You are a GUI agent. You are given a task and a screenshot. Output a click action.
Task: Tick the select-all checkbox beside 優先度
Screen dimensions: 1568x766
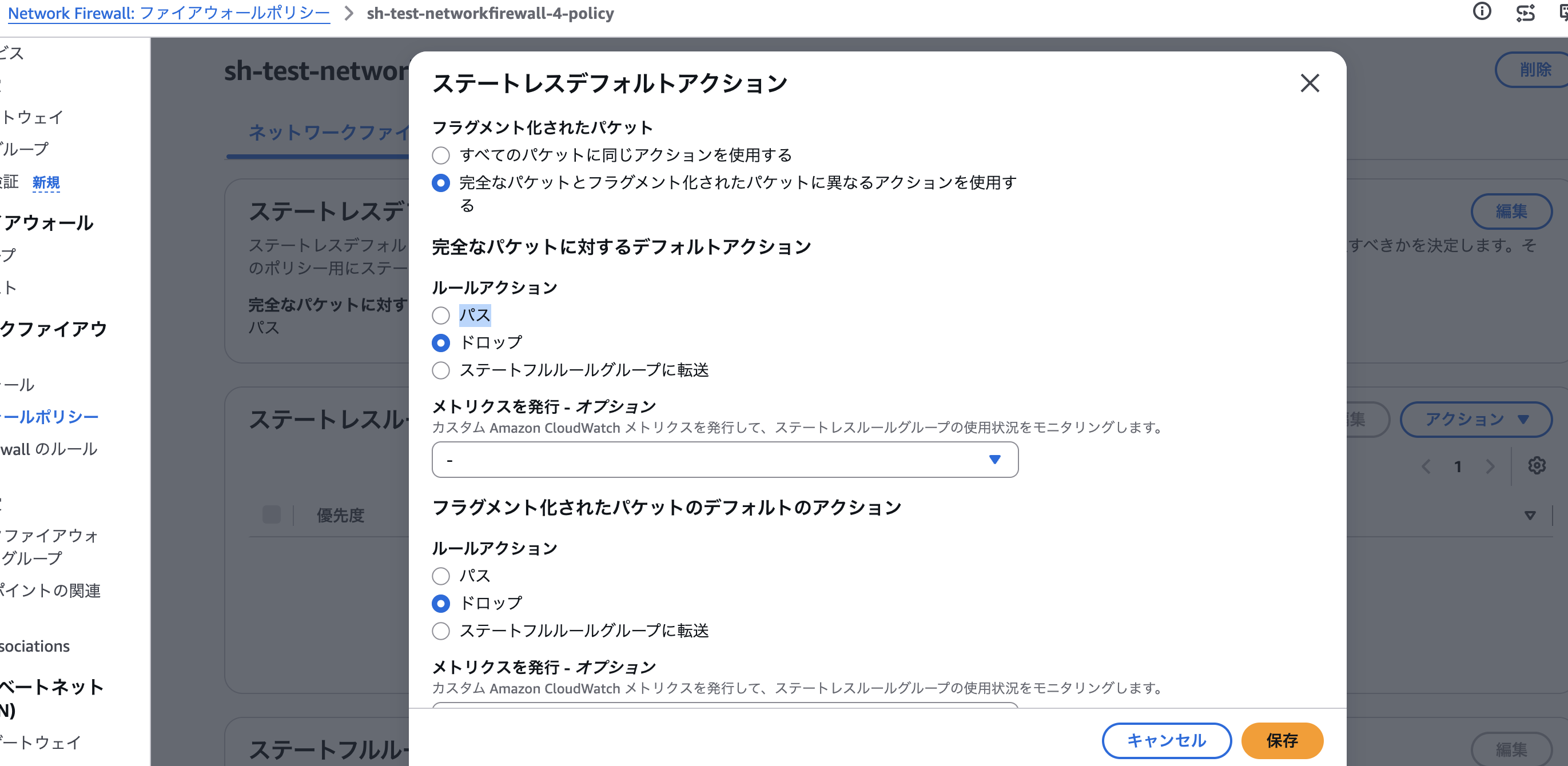point(272,514)
